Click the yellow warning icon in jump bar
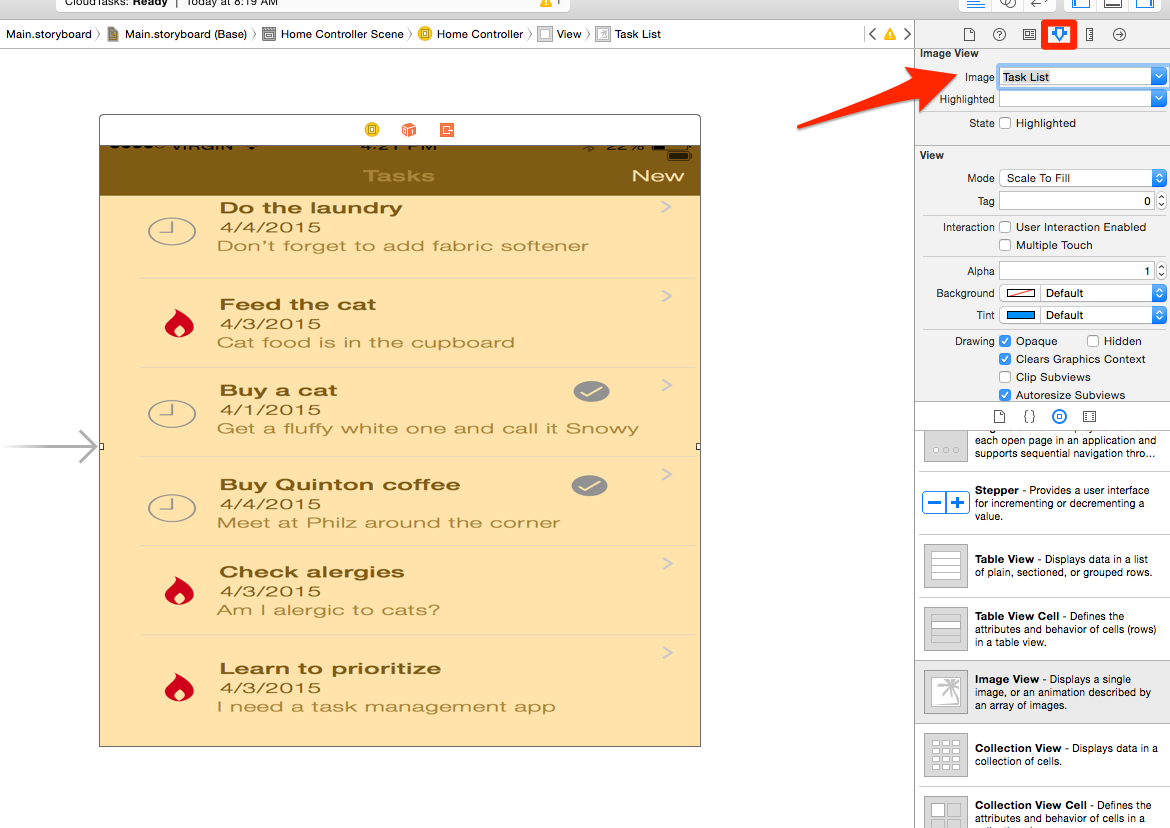Image resolution: width=1170 pixels, height=828 pixels. pos(889,34)
